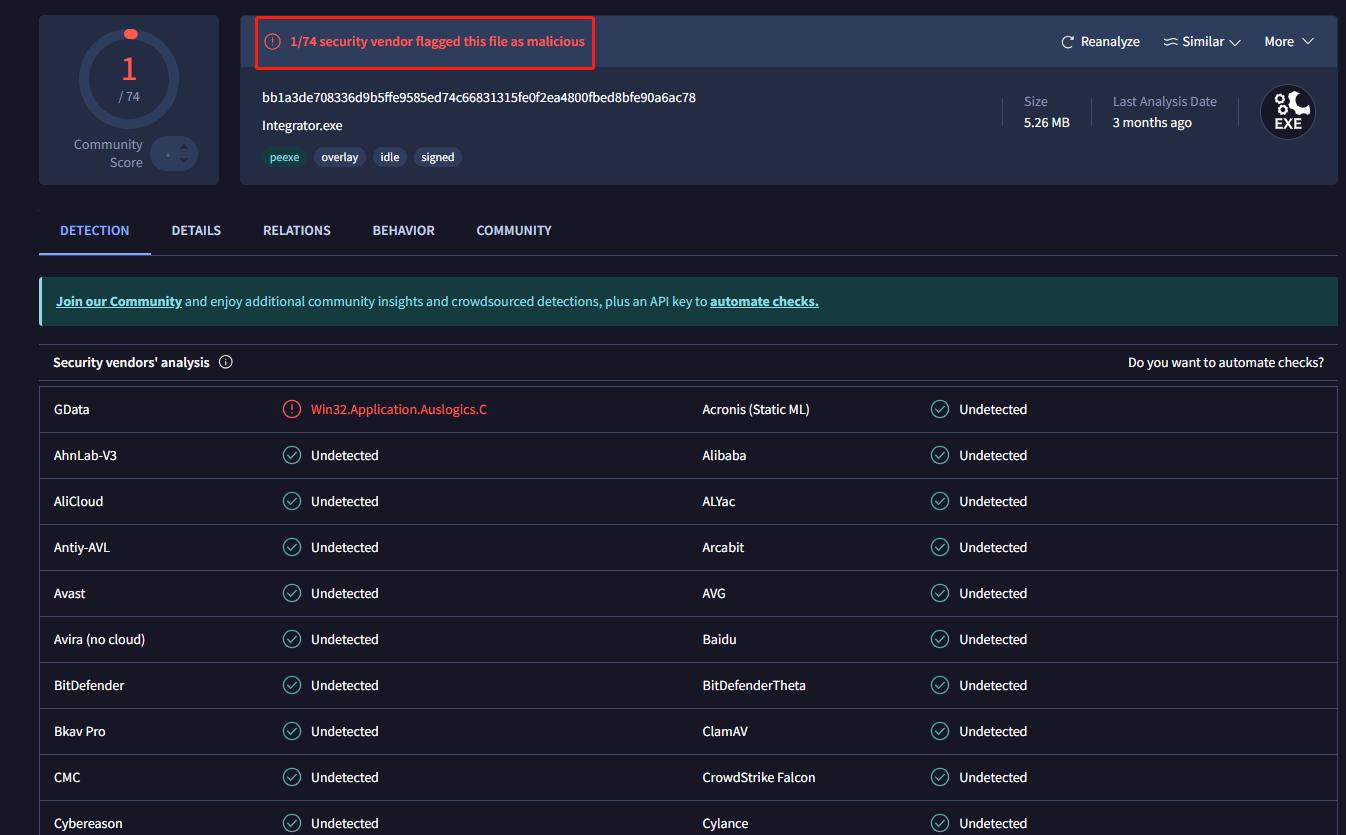Image resolution: width=1346 pixels, height=835 pixels.
Task: Click the AhnLab-V3 vendor name
Action: tap(85, 455)
